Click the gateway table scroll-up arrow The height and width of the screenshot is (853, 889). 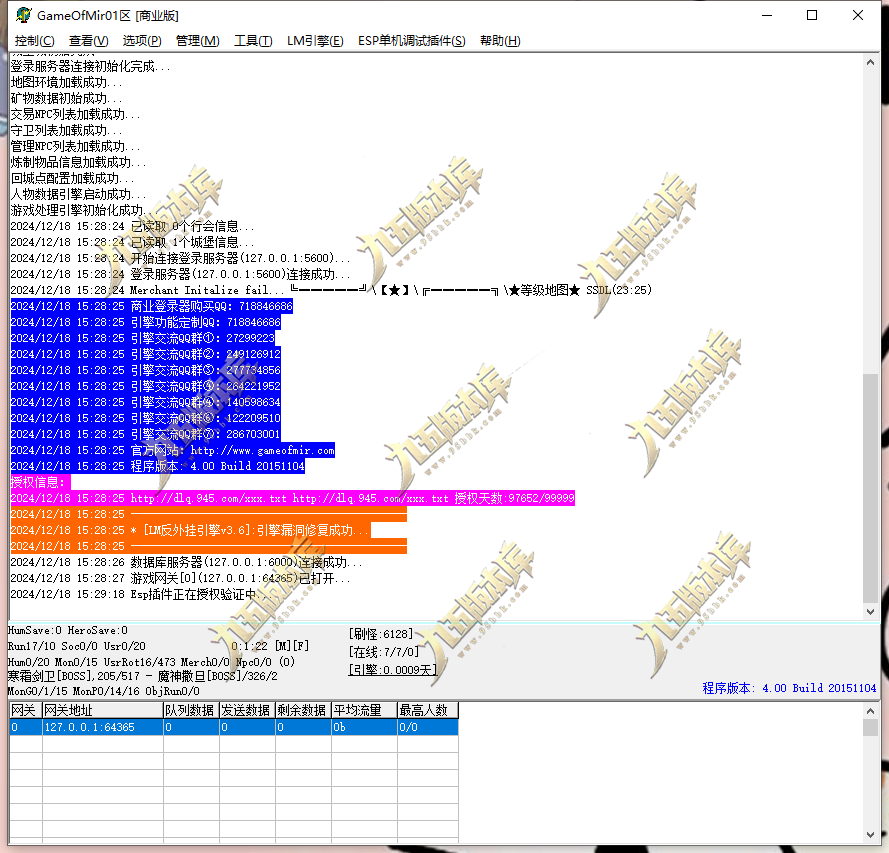tap(870, 710)
